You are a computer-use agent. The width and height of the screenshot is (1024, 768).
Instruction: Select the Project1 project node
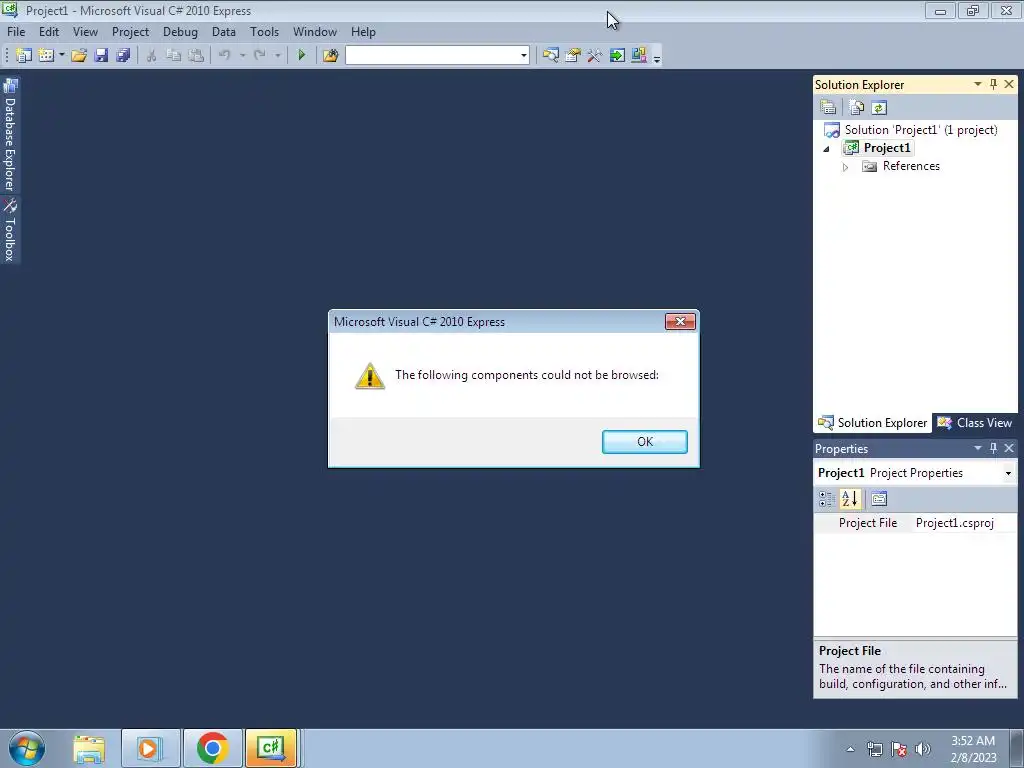[887, 148]
